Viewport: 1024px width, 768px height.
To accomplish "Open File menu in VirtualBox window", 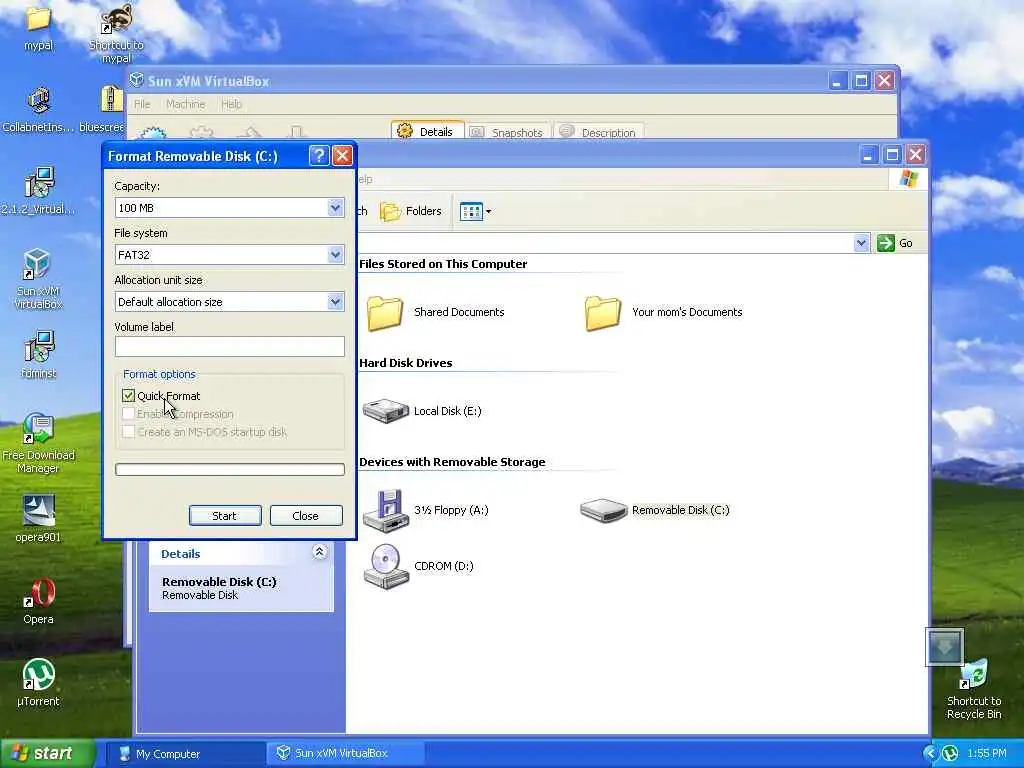I will pyautogui.click(x=142, y=104).
